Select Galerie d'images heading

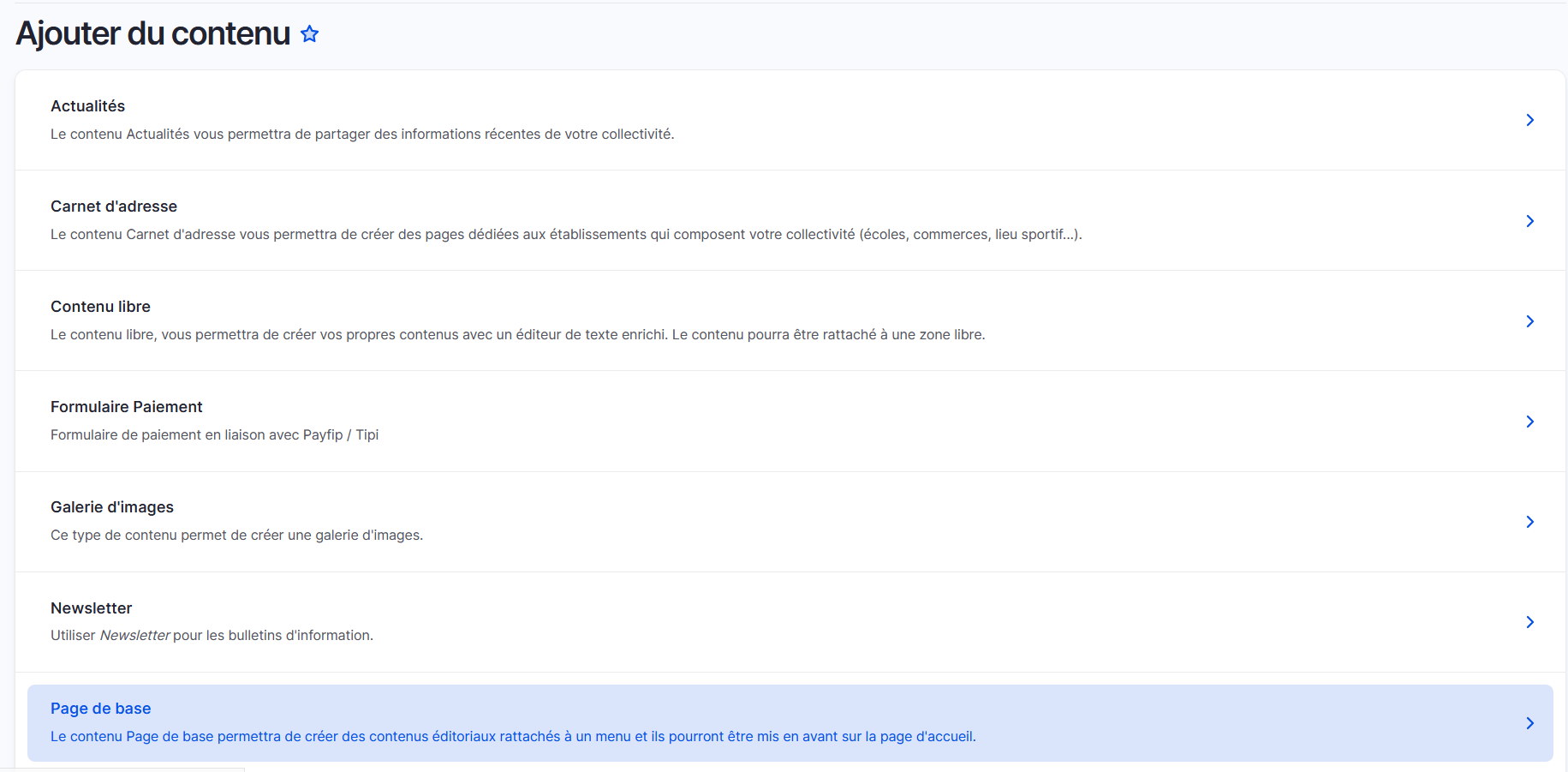tap(112, 507)
